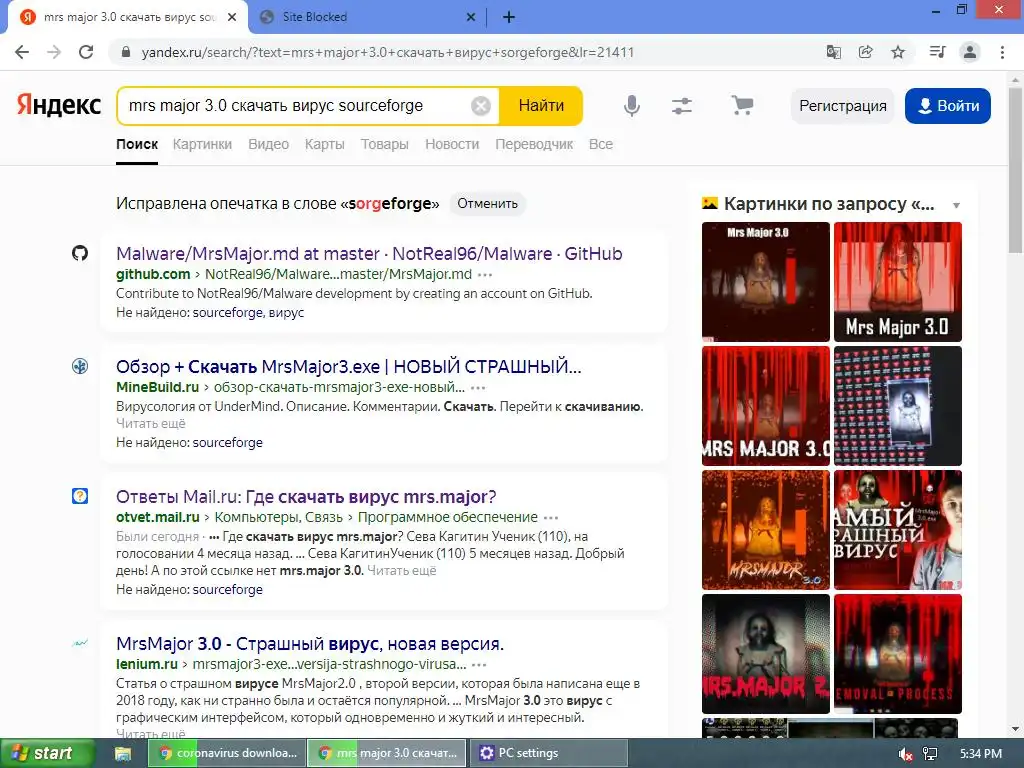Viewport: 1024px width, 768px height.
Task: Click the network tray icon
Action: point(930,754)
